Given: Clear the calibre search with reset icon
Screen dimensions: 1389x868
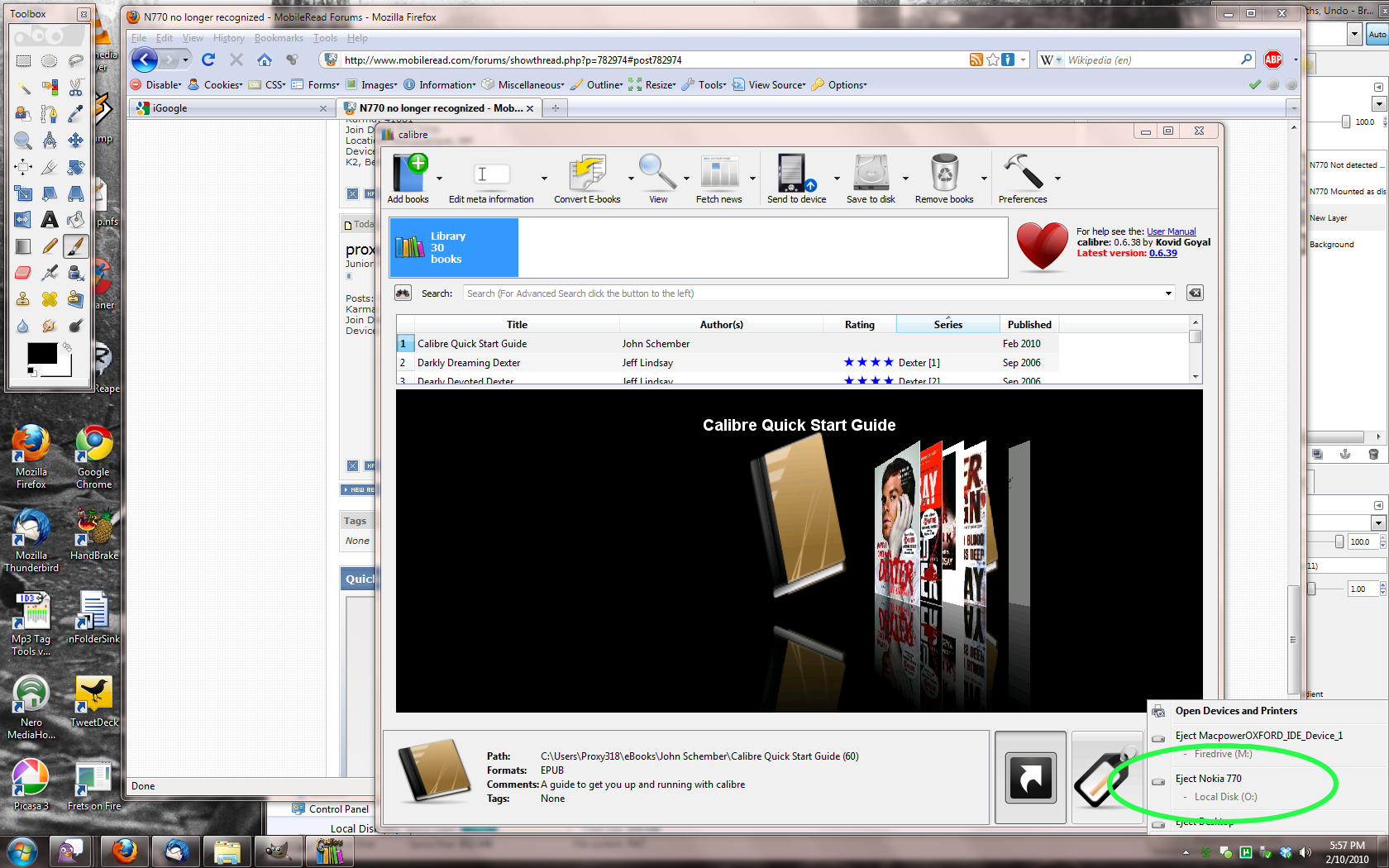Looking at the screenshot, I should [x=1195, y=293].
